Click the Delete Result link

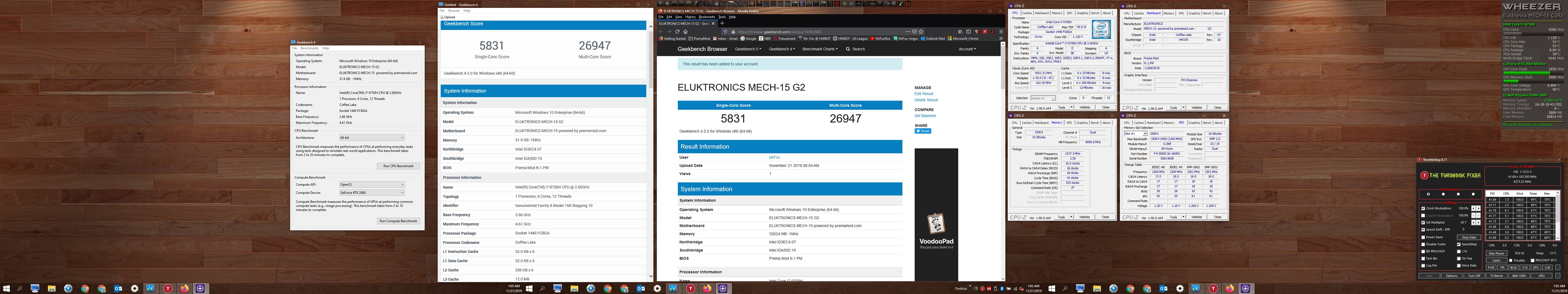(x=926, y=100)
